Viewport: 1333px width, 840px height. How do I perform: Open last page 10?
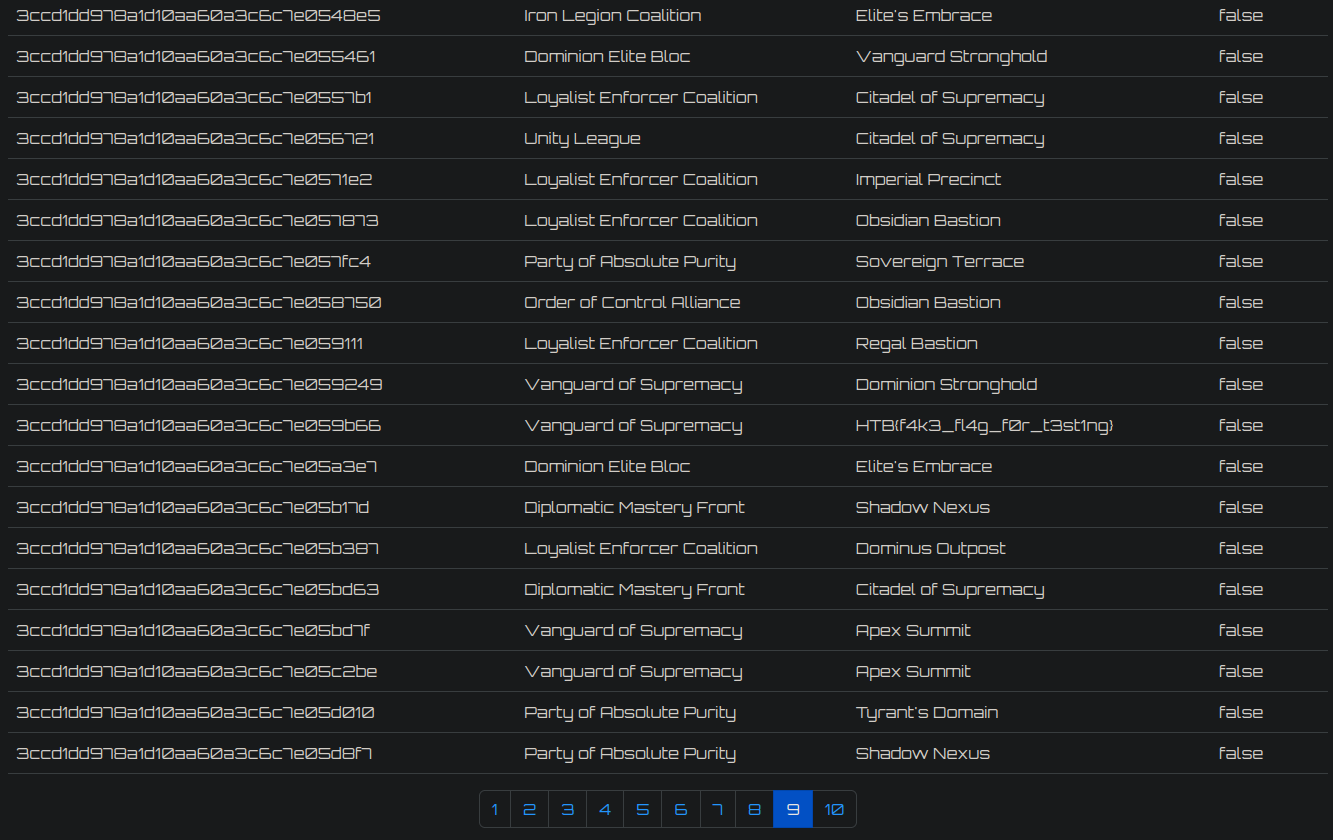tap(834, 809)
